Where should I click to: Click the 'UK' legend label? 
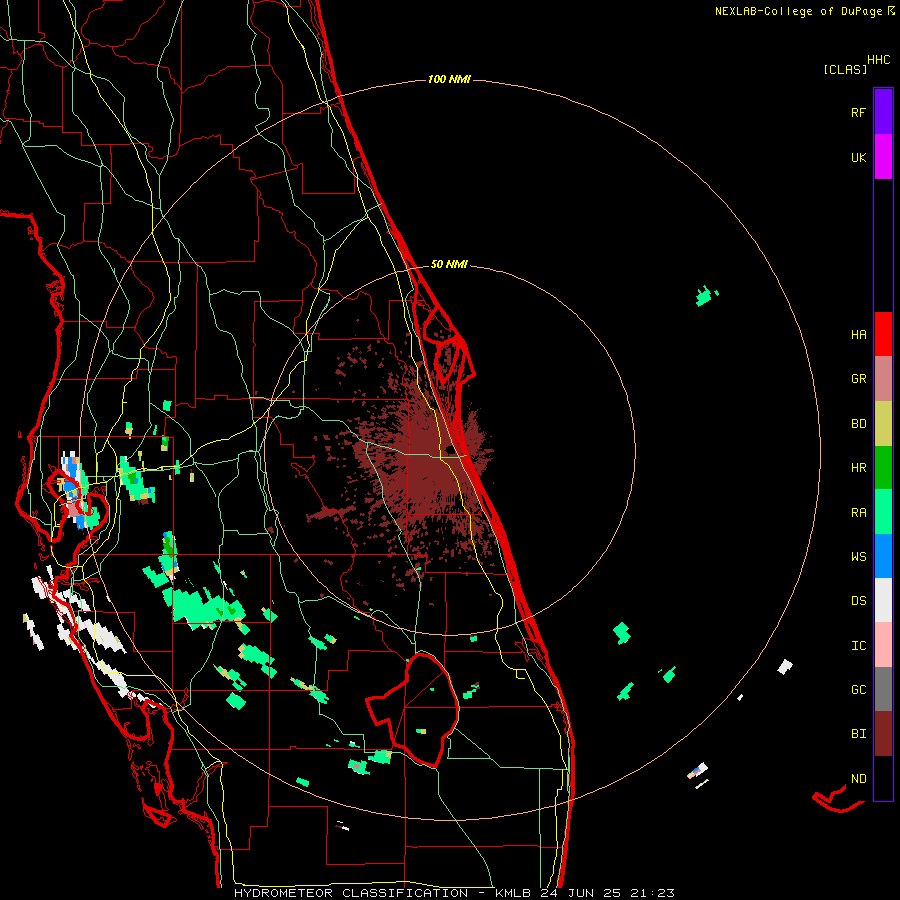858,157
